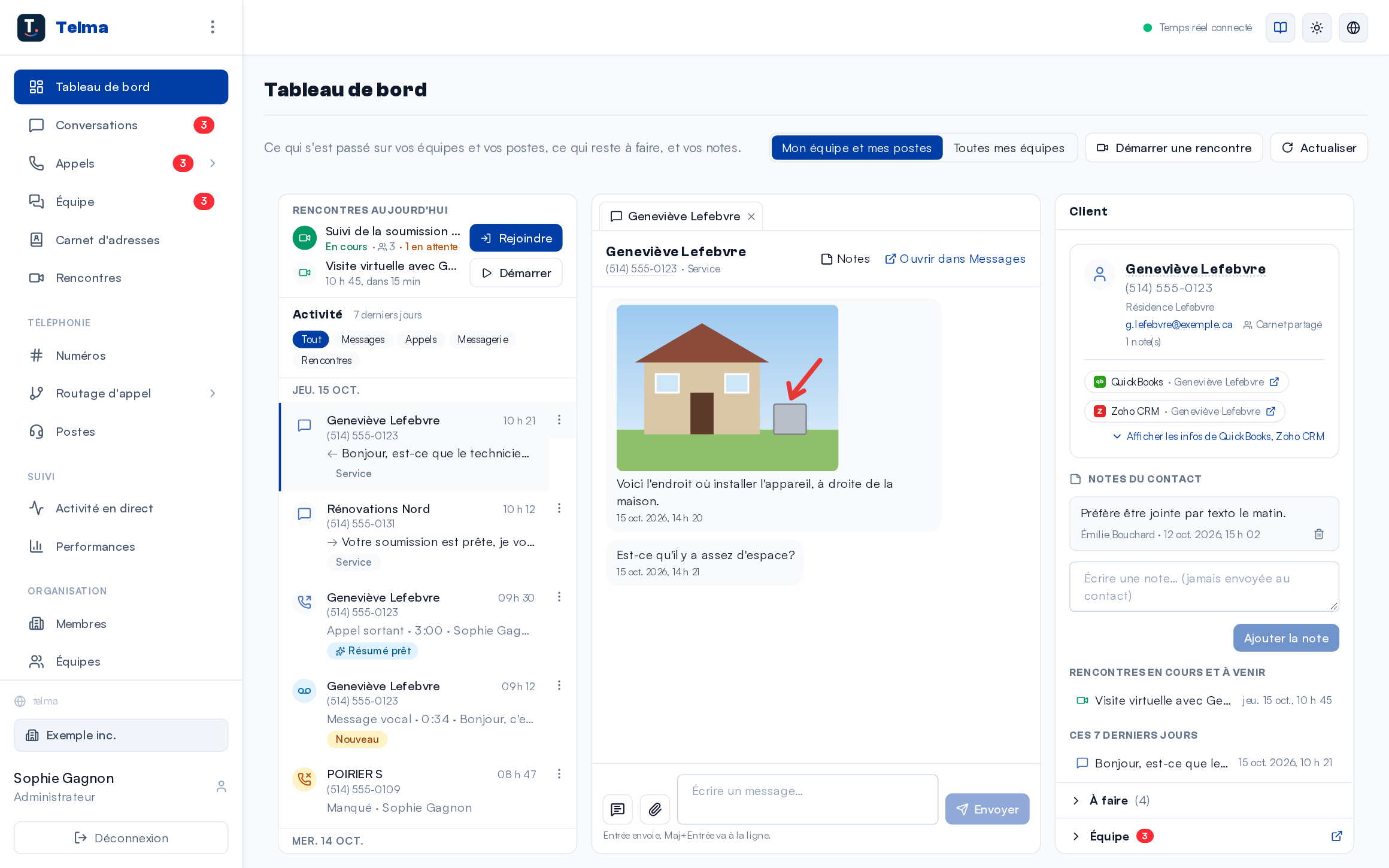Open options for Rénovations Nord activity
Viewport: 1389px width, 868px height.
click(x=559, y=508)
